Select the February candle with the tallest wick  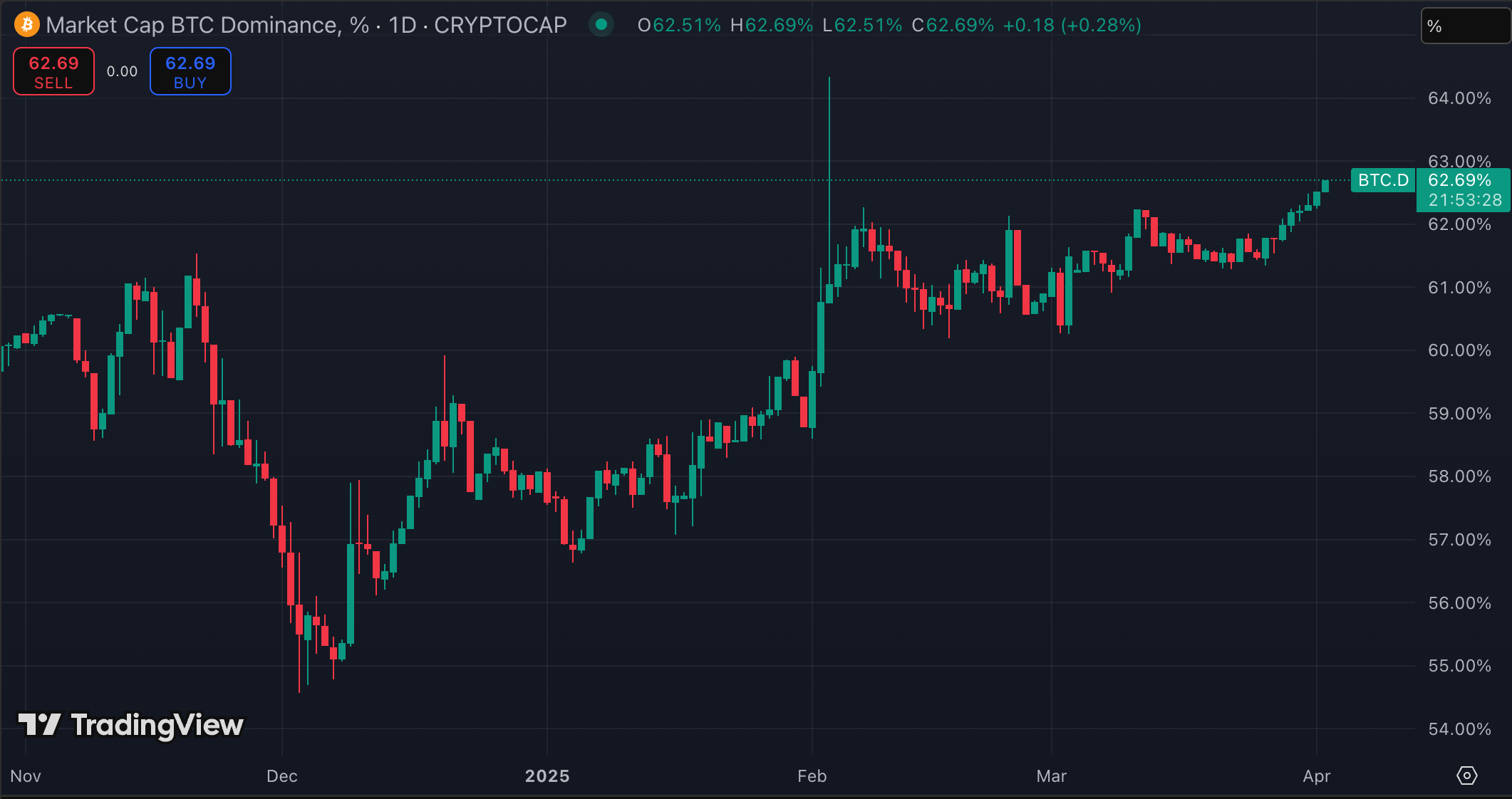click(829, 189)
